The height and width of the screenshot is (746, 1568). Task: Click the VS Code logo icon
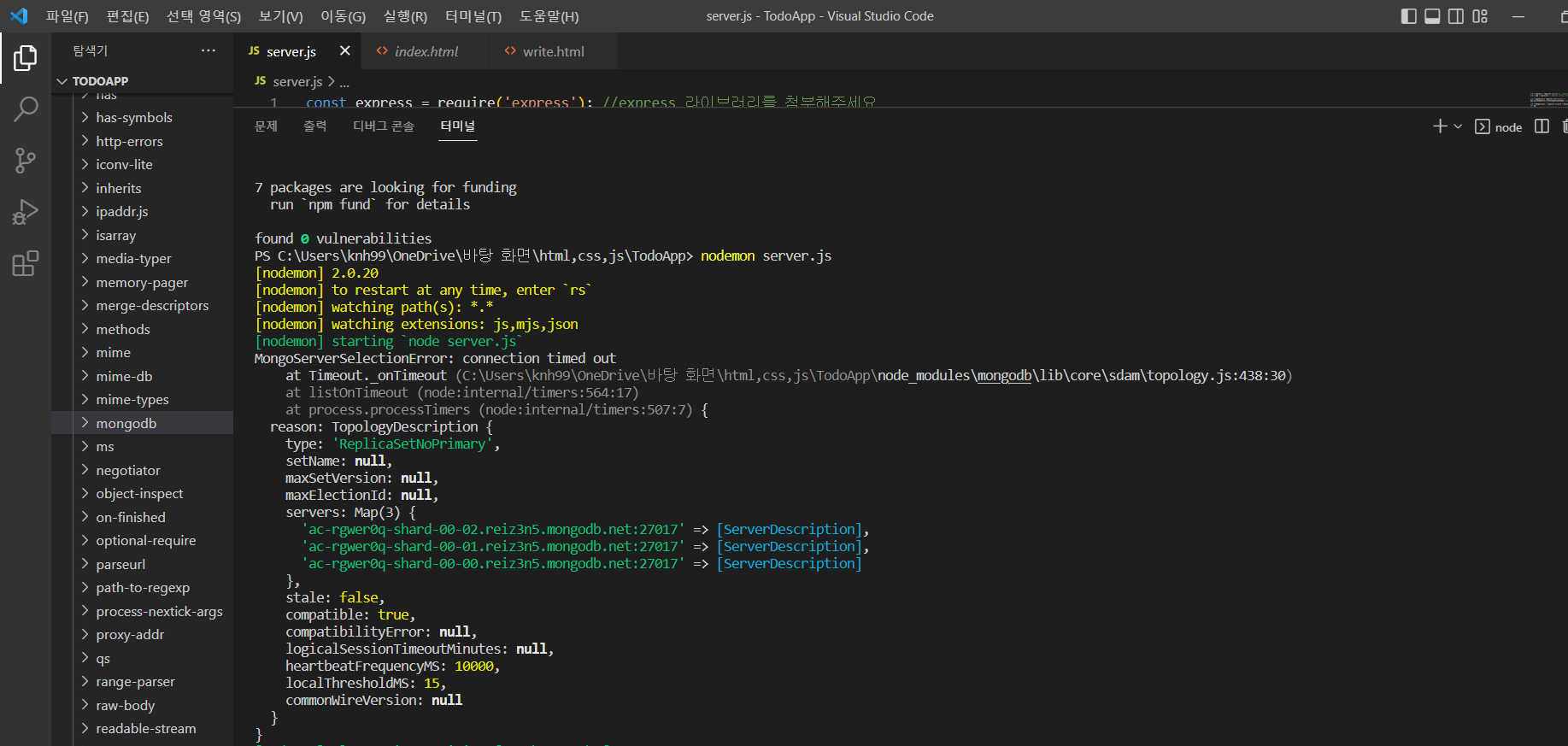point(19,15)
